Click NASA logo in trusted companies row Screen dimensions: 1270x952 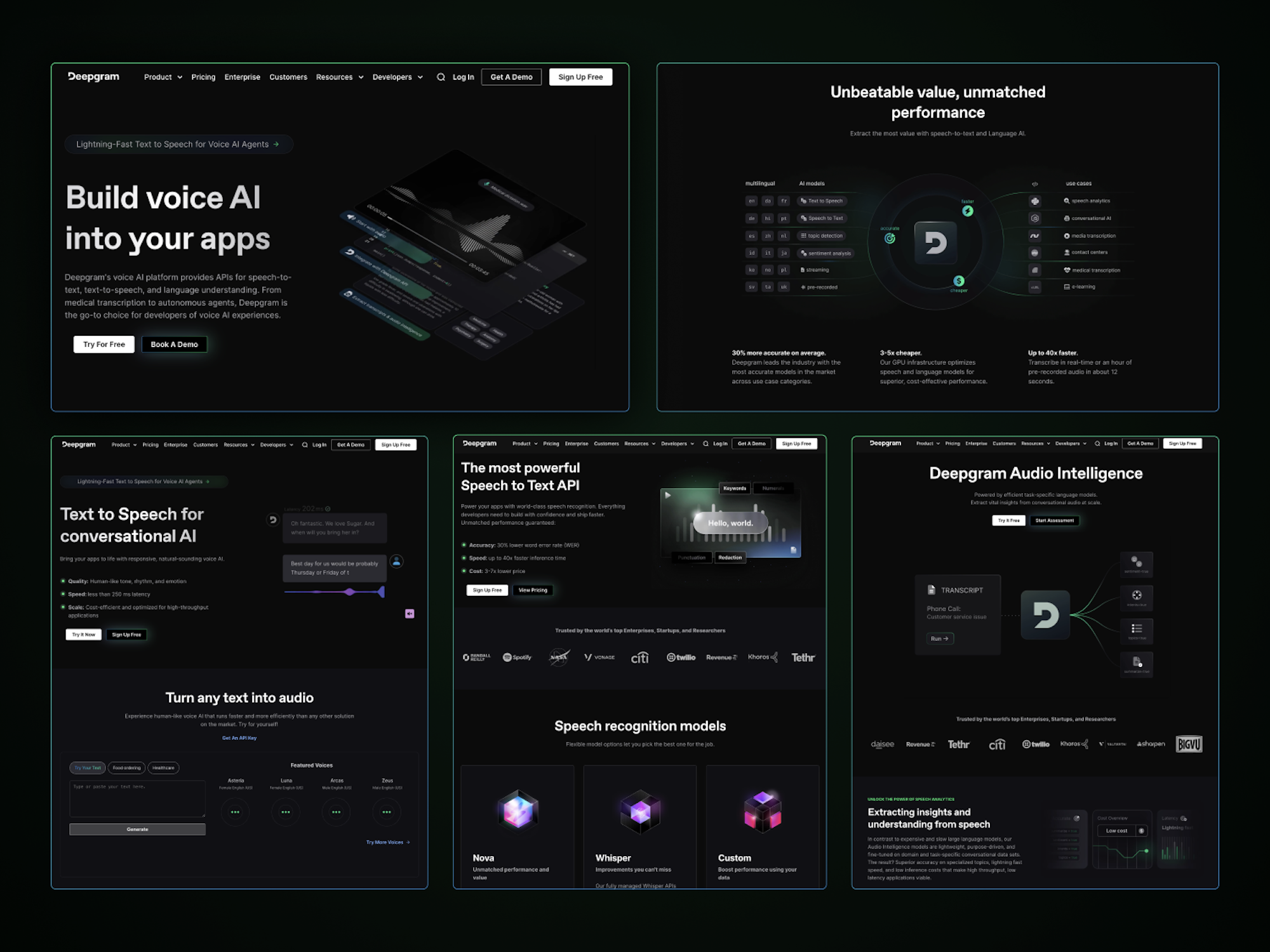[x=559, y=657]
